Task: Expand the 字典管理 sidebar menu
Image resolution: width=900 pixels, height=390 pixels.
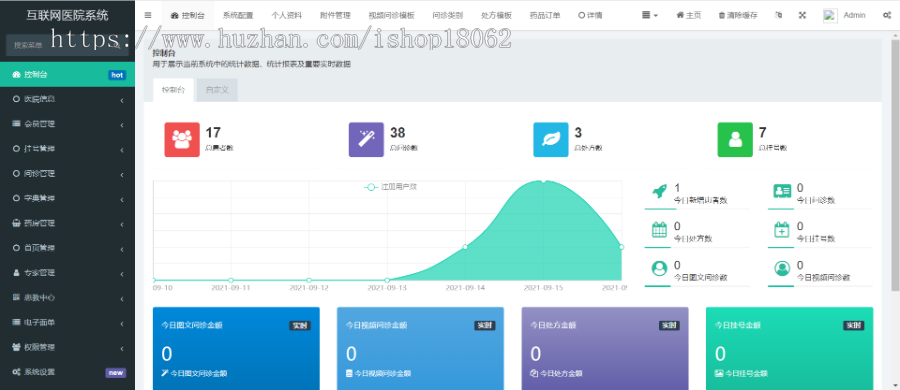Action: click(68, 198)
